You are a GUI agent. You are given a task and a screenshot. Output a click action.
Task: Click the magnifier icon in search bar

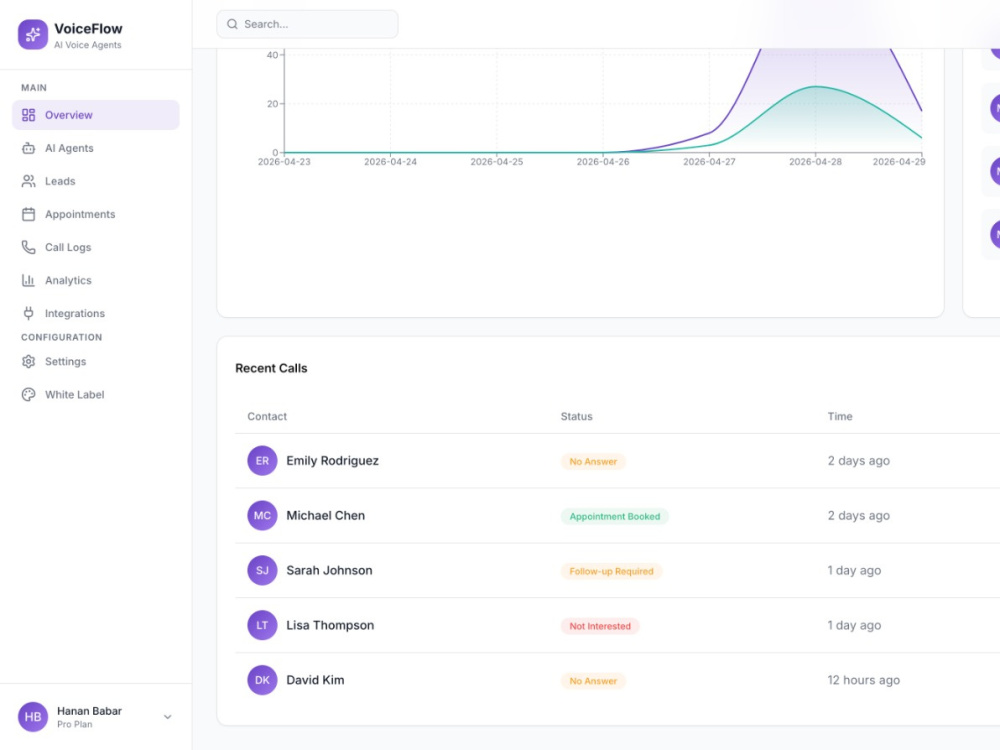(232, 24)
